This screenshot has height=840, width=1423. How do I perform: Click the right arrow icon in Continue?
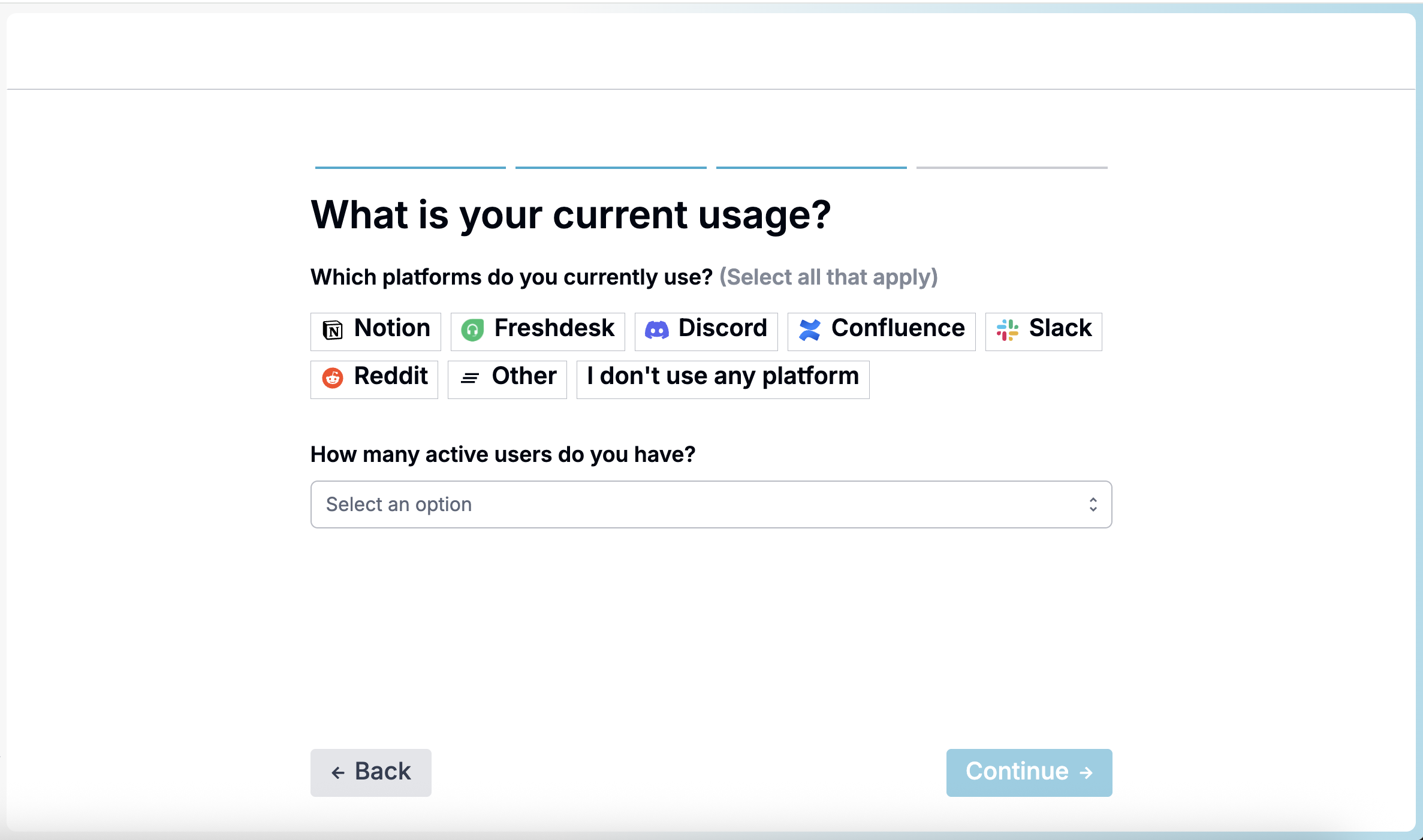point(1086,773)
